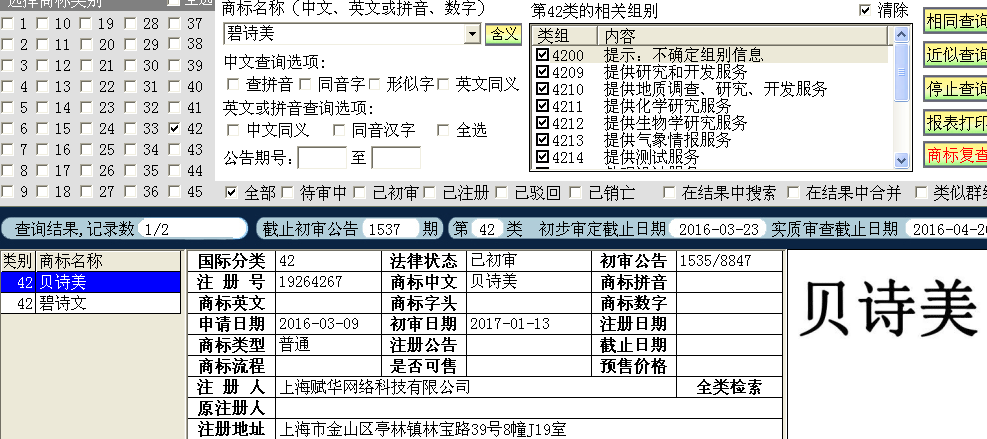The height and width of the screenshot is (439, 987).
Task: Tick class 35 checkbox
Action: 131,171
